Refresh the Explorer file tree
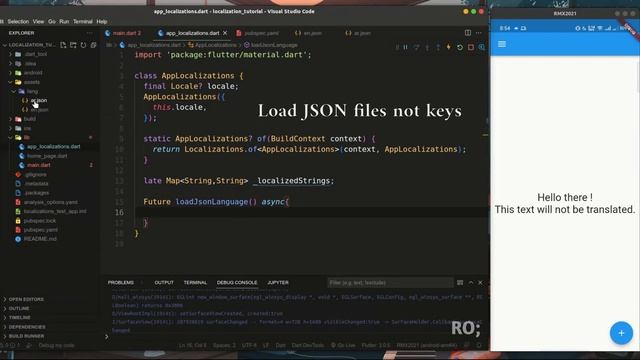 [x=83, y=45]
